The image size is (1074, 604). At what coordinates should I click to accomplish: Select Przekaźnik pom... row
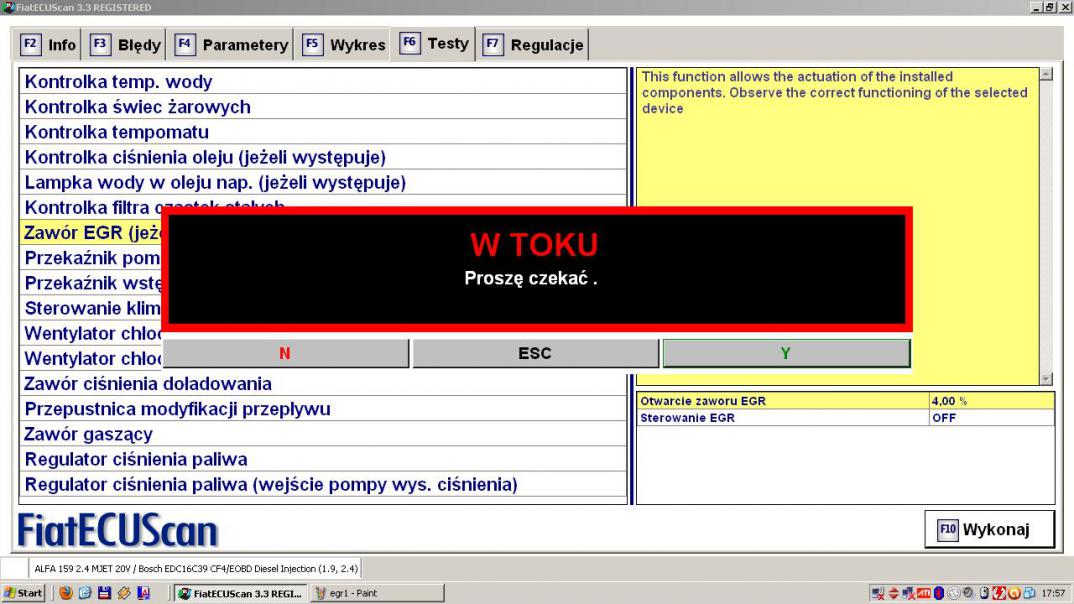coord(91,258)
